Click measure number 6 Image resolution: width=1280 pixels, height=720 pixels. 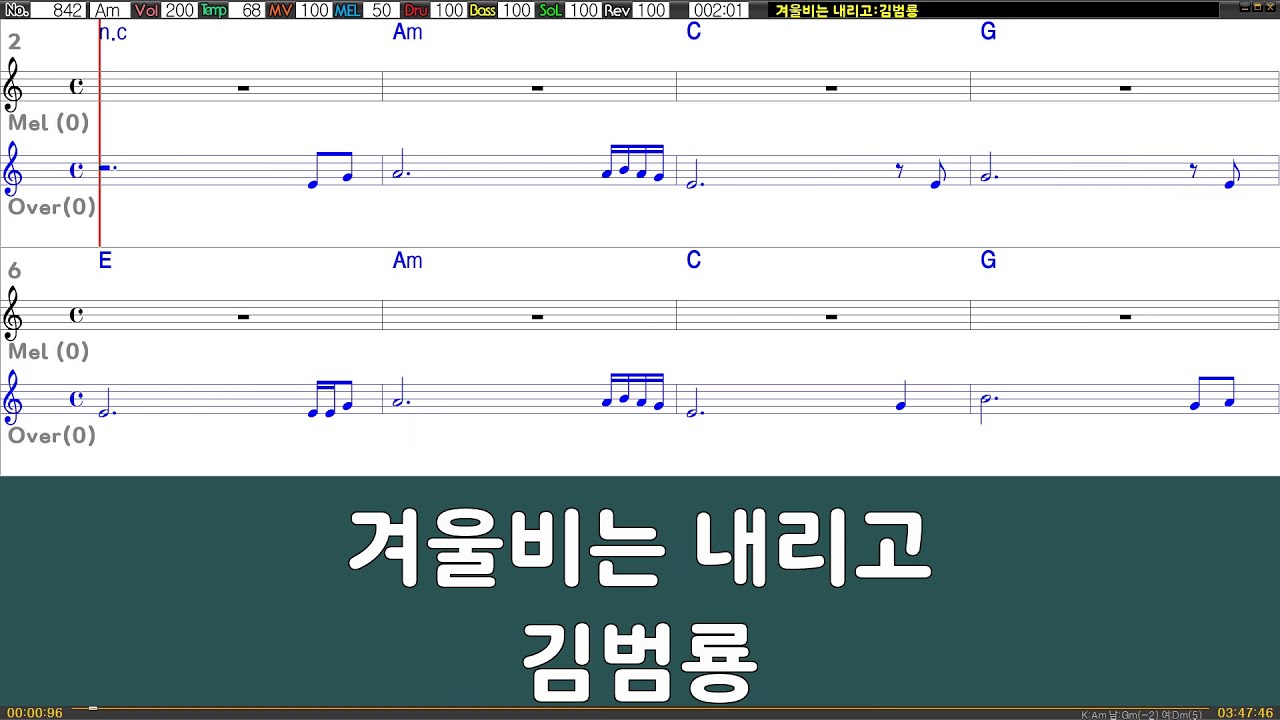[14, 271]
